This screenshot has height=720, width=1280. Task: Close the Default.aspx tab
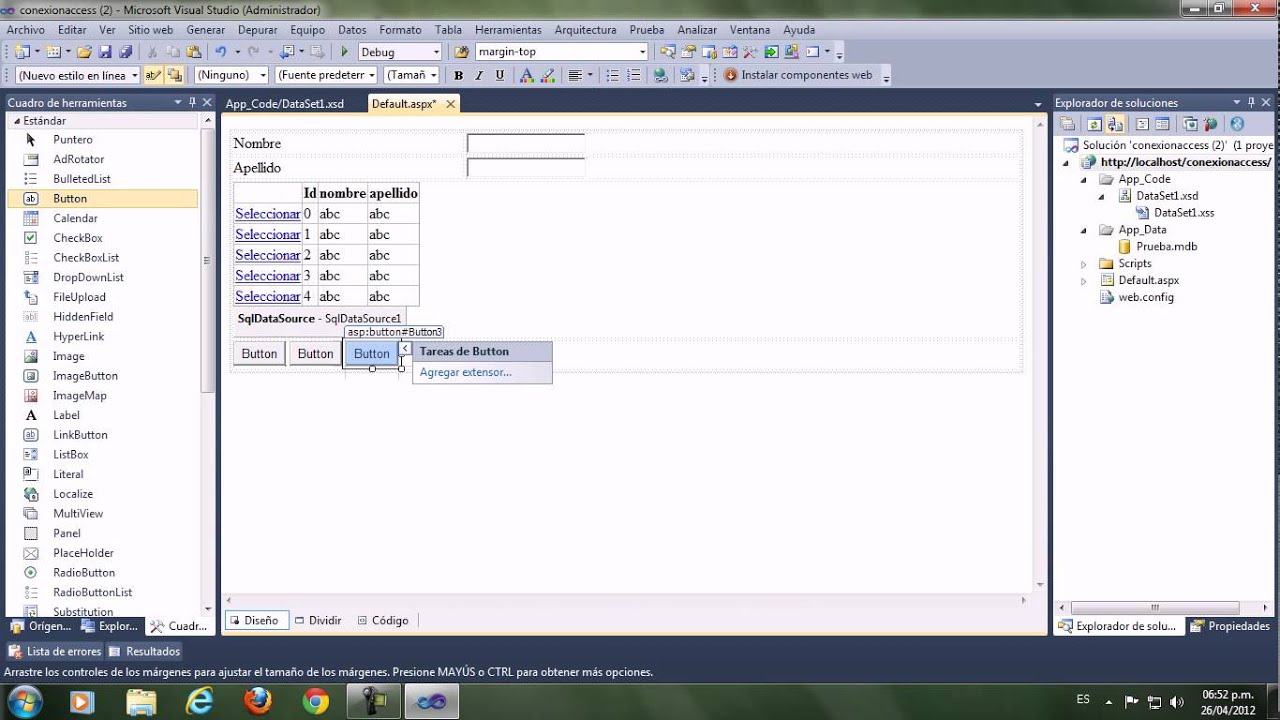(451, 104)
